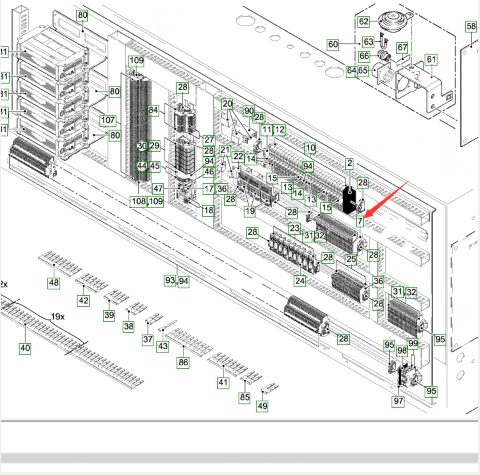Select part label 99 near lower right

pyautogui.click(x=413, y=344)
